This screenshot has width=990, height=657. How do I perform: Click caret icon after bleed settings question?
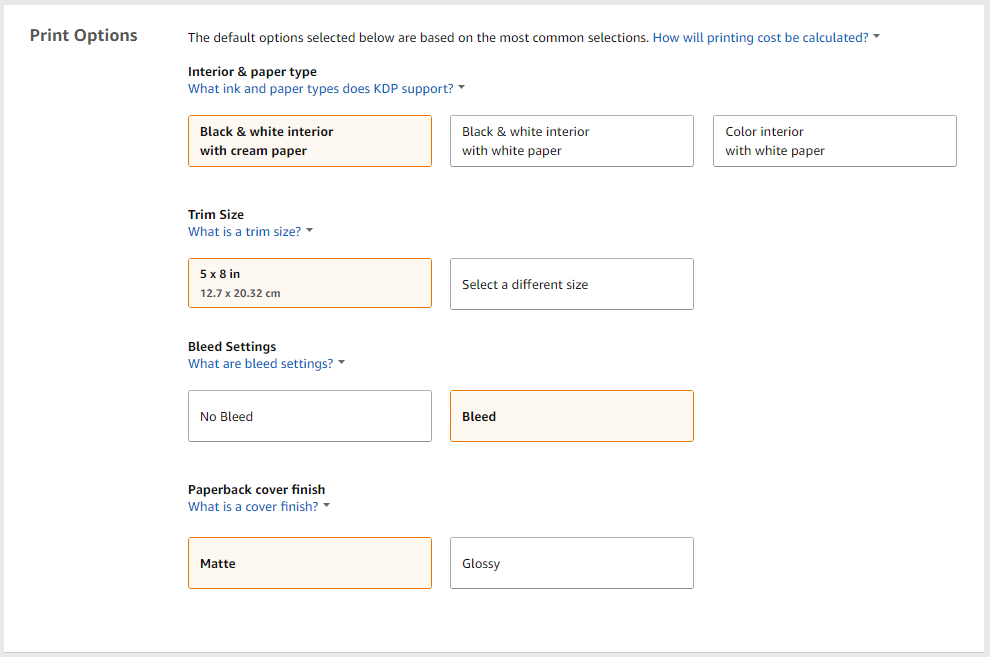(x=342, y=362)
